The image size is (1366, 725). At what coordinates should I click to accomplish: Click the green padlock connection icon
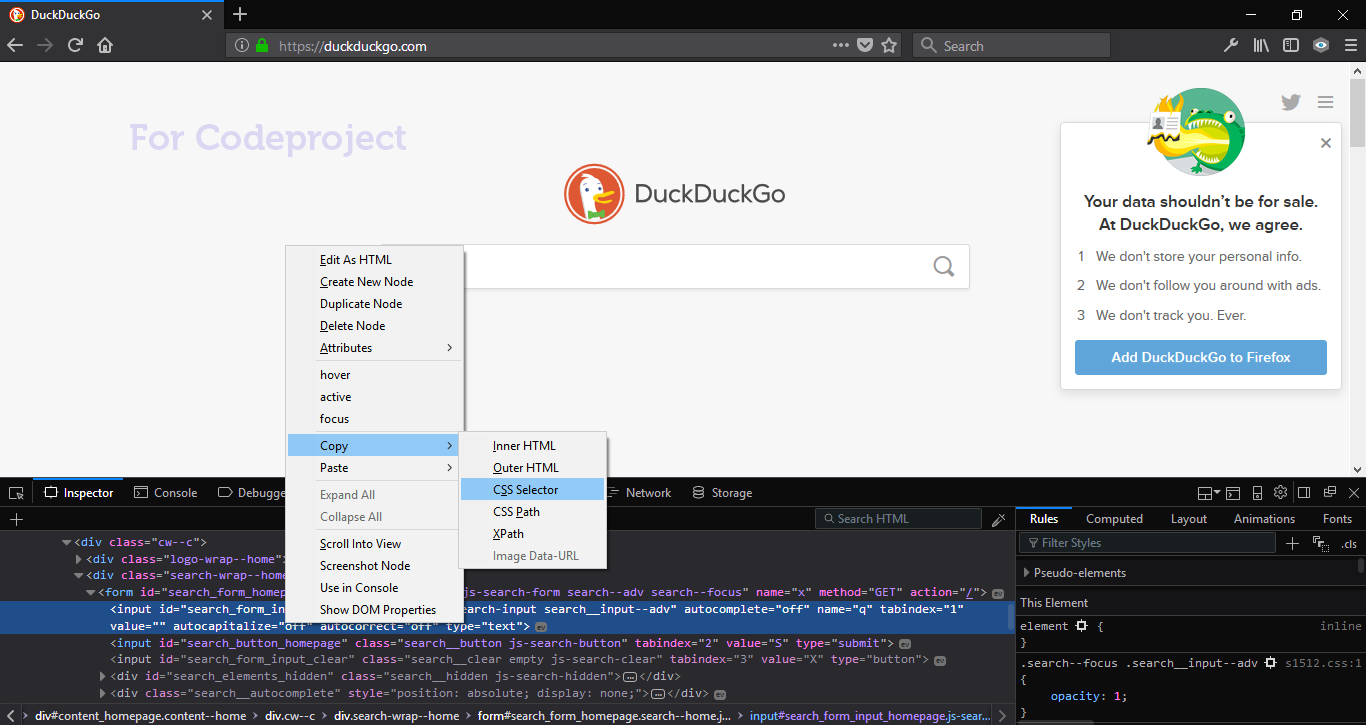point(262,45)
